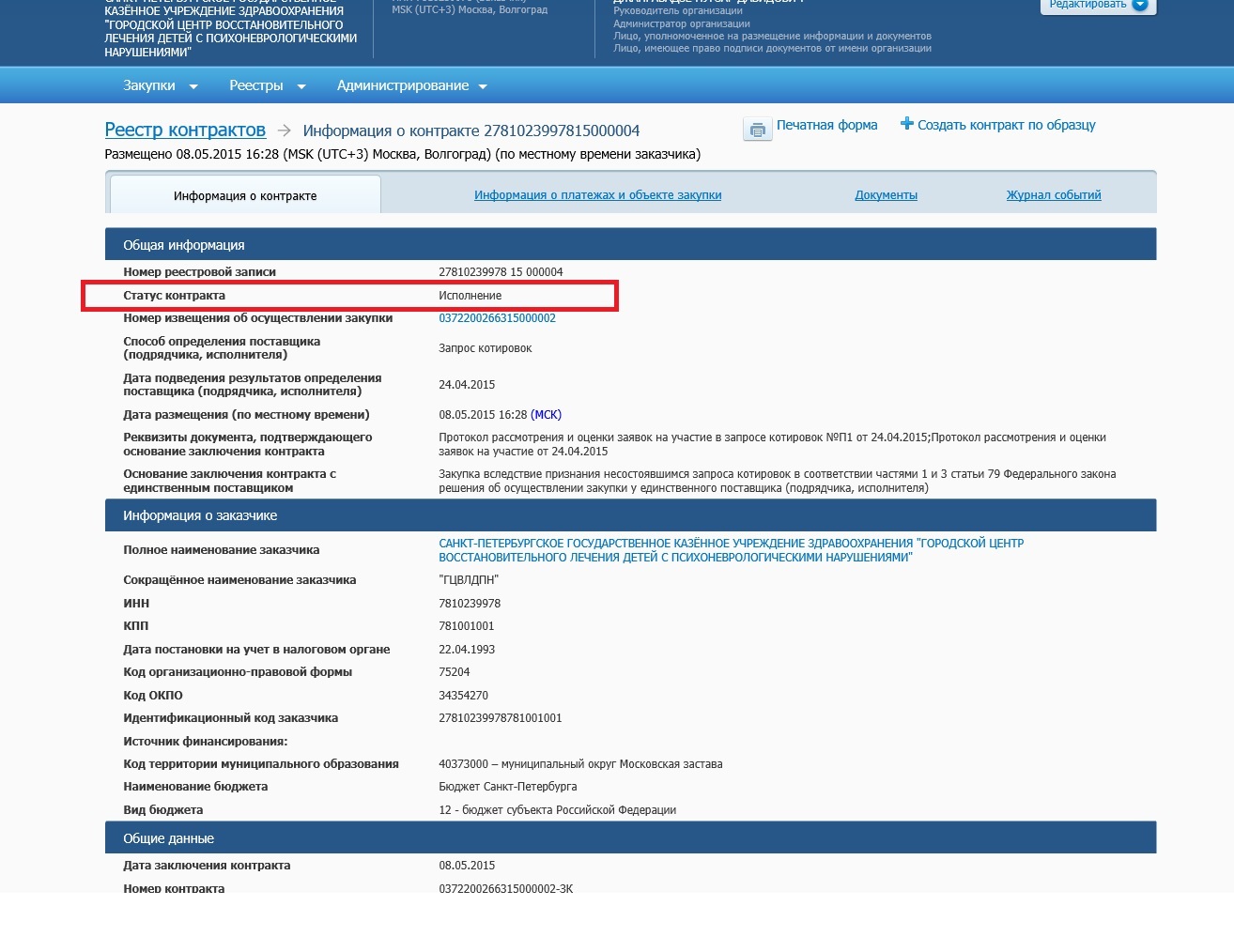1234x952 pixels.
Task: Click the Протокол рассмотрения document details text
Action: (x=772, y=444)
